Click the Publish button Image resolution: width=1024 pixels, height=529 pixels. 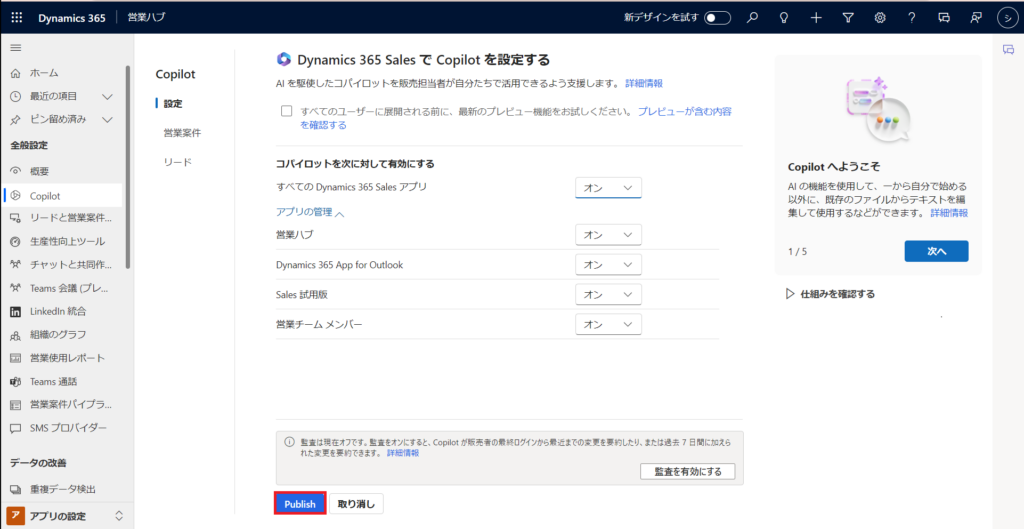(x=300, y=504)
